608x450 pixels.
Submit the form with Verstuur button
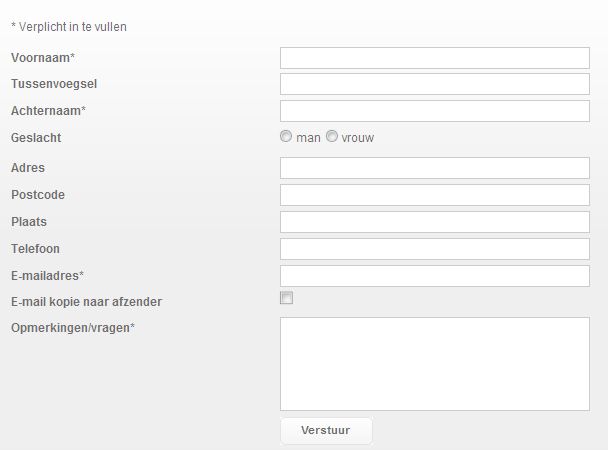[x=326, y=431]
